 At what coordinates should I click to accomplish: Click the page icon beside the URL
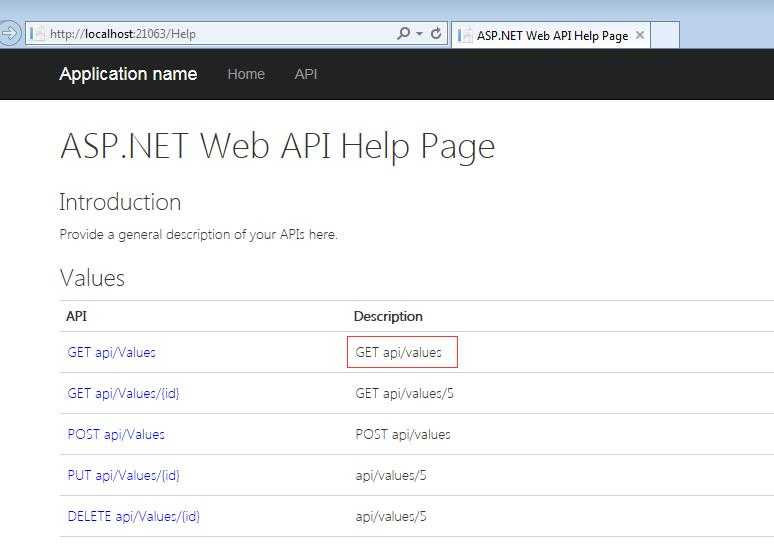[38, 34]
